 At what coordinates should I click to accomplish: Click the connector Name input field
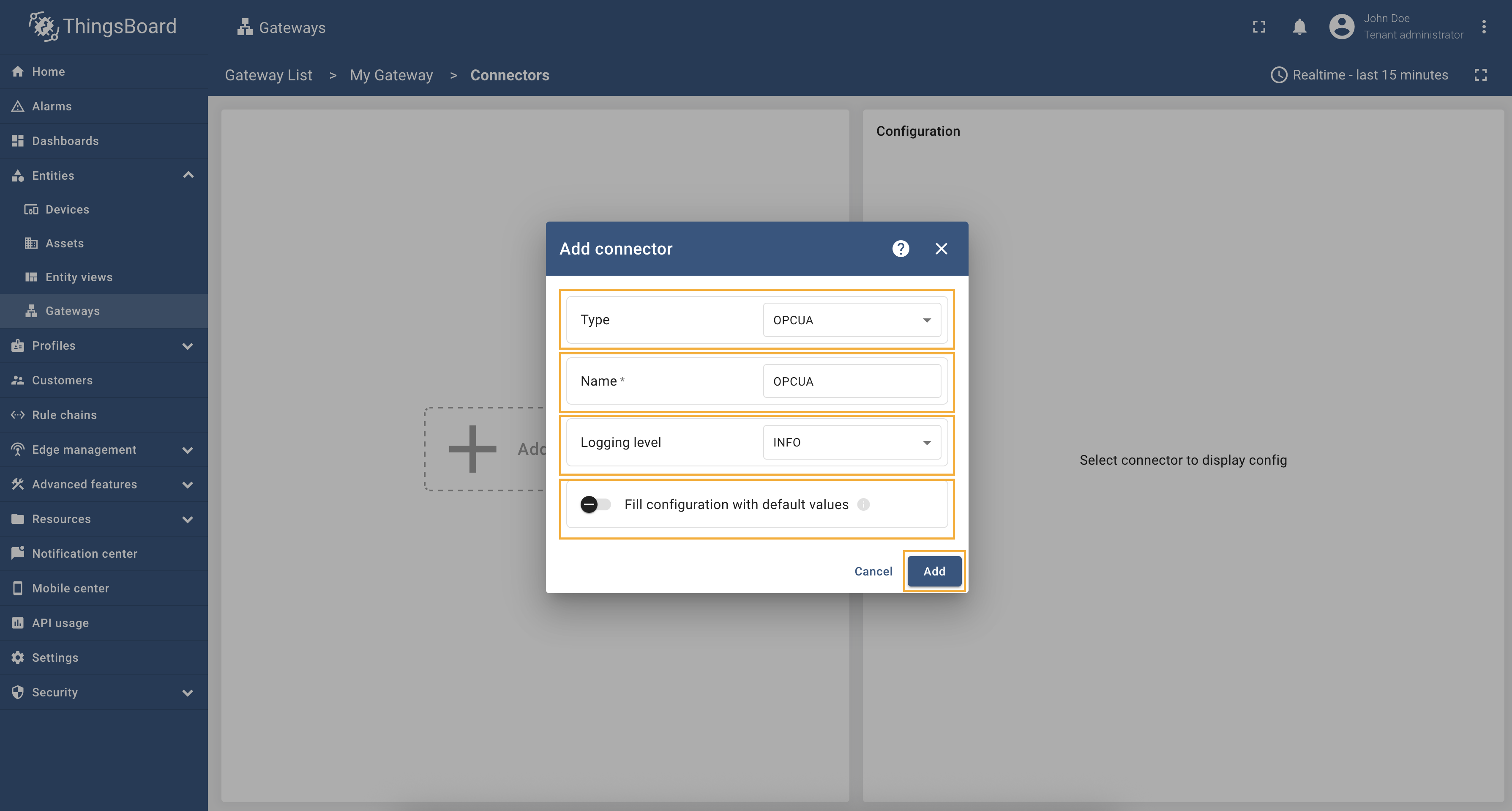(851, 381)
